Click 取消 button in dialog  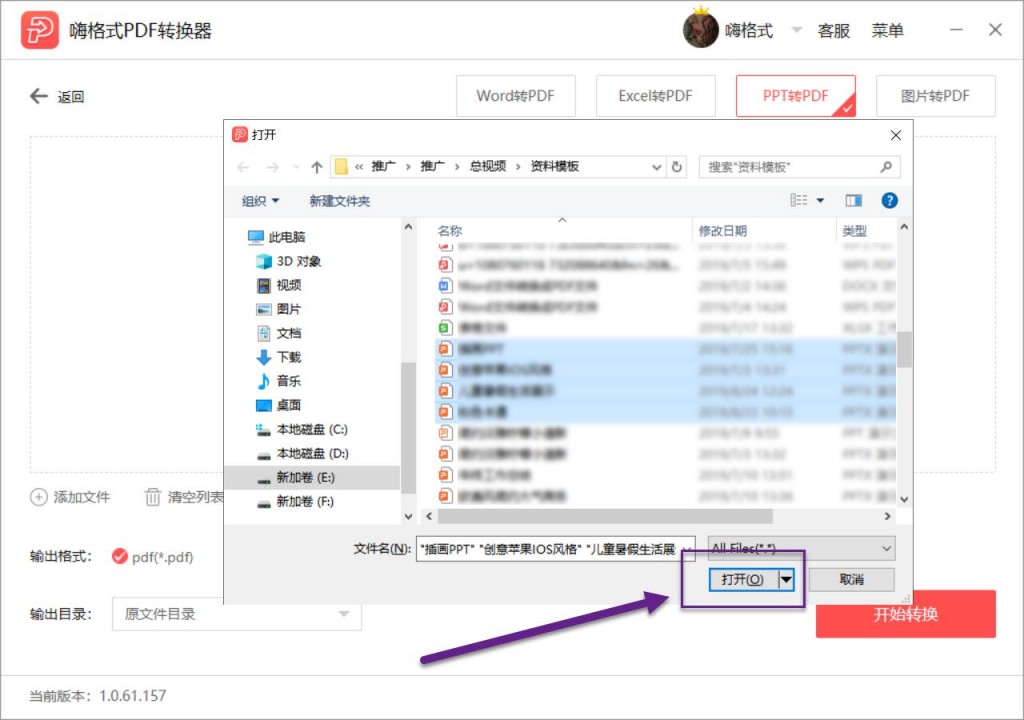click(851, 580)
